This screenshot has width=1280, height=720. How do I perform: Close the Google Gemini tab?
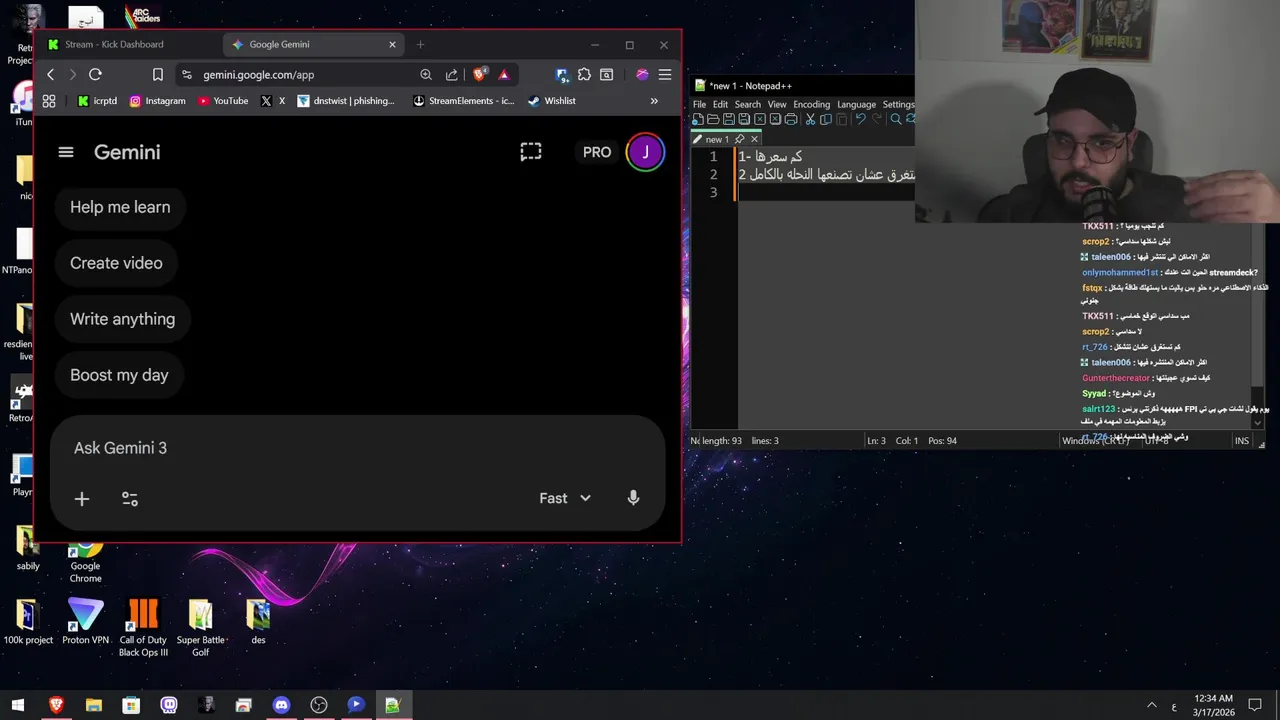(392, 44)
